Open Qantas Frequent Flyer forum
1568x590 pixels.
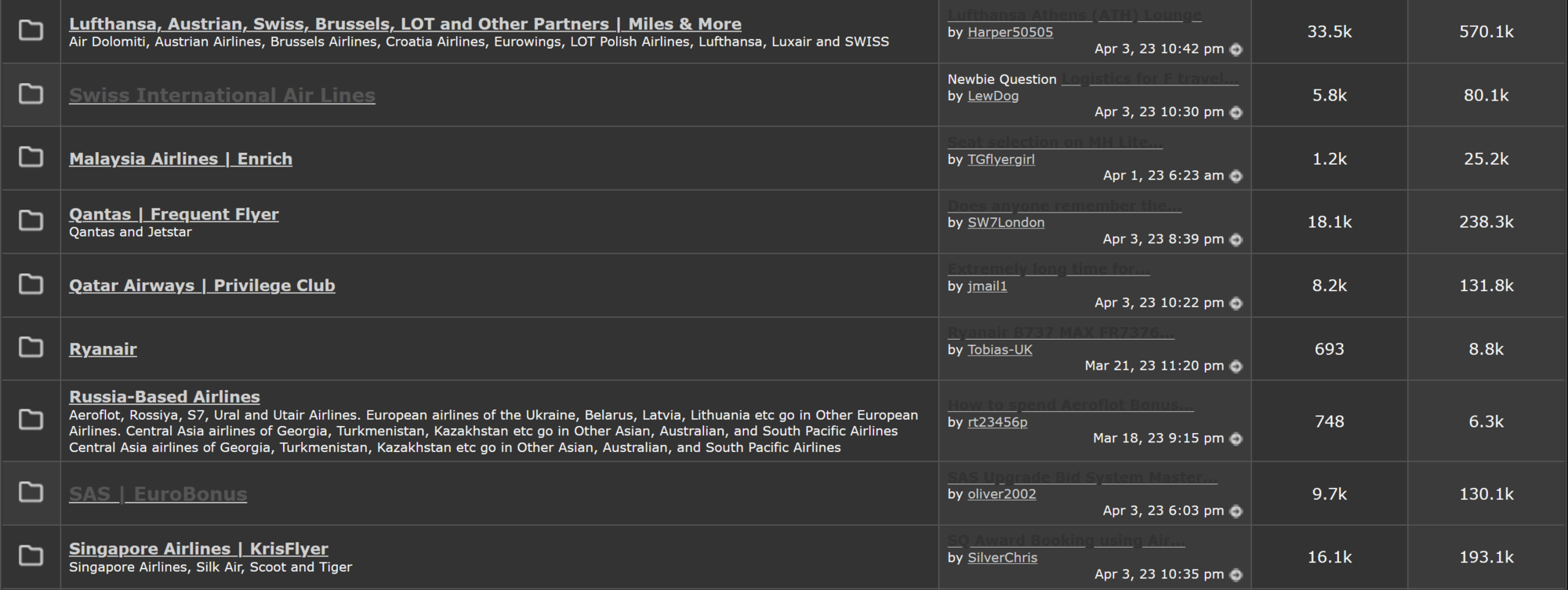[x=173, y=214]
